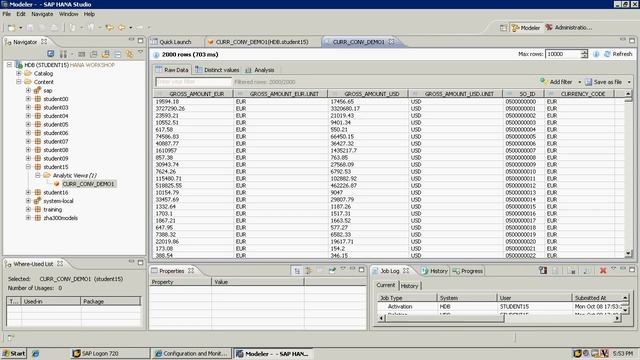Click the first system tray shield icon
Image resolution: width=640 pixels, height=360 pixels.
pos(577,353)
